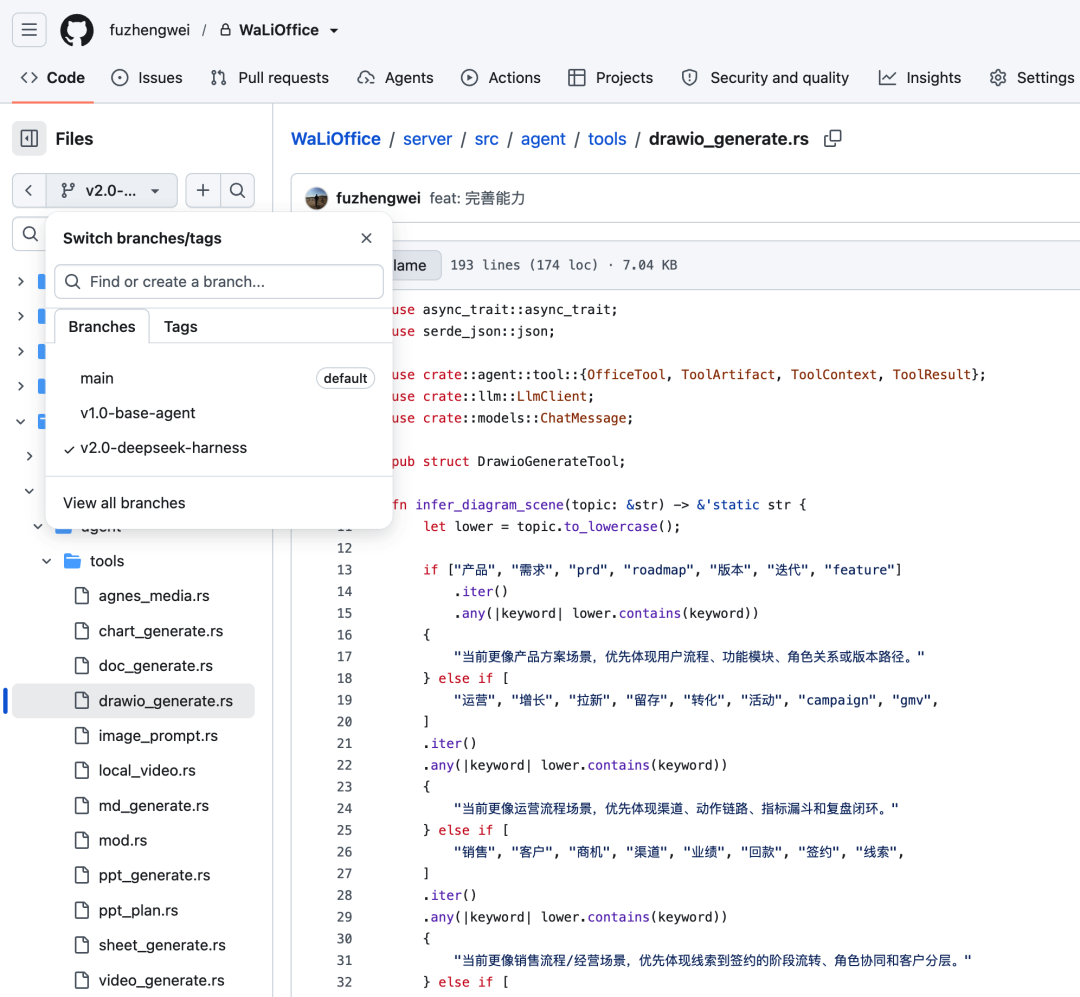1080x997 pixels.
Task: Open chart_generate.rs file
Action: click(160, 631)
